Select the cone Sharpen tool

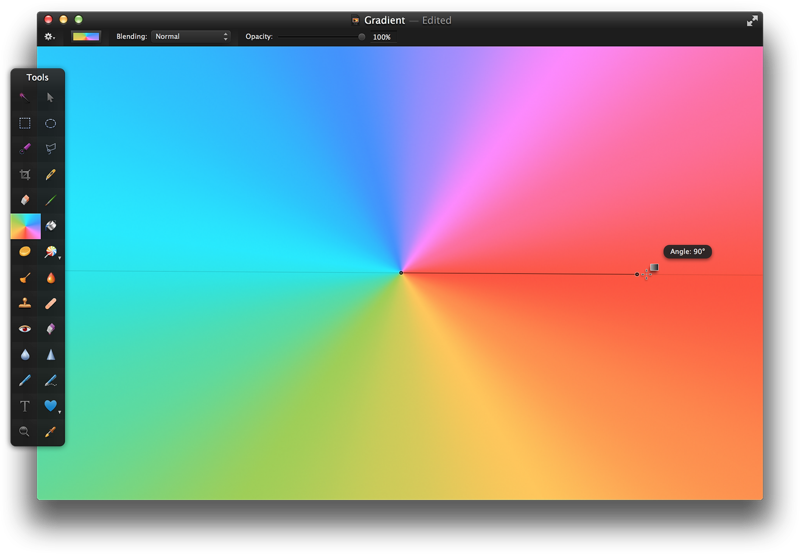tap(51, 355)
